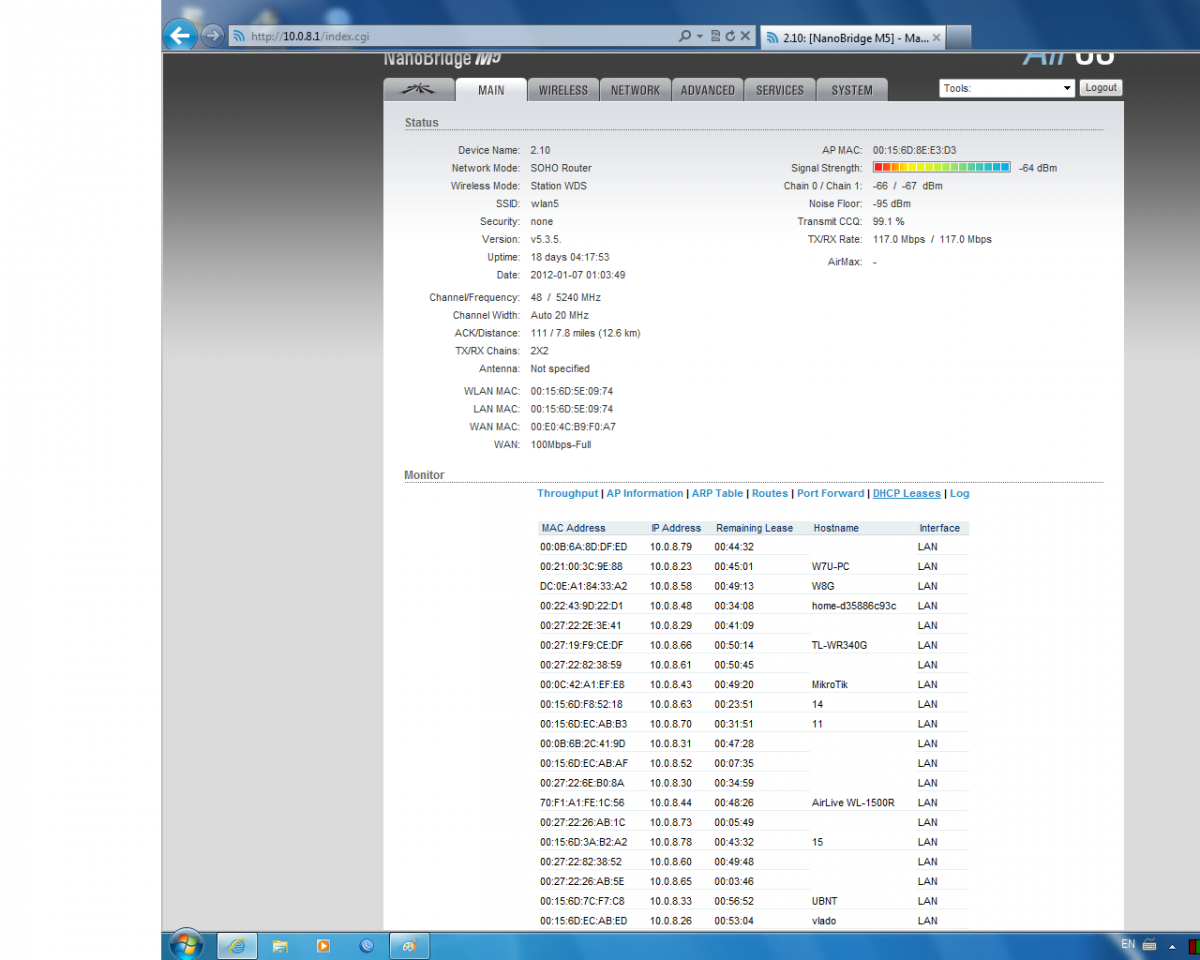Click Internet Explorer taskbar icon
This screenshot has width=1200, height=960.
237,945
